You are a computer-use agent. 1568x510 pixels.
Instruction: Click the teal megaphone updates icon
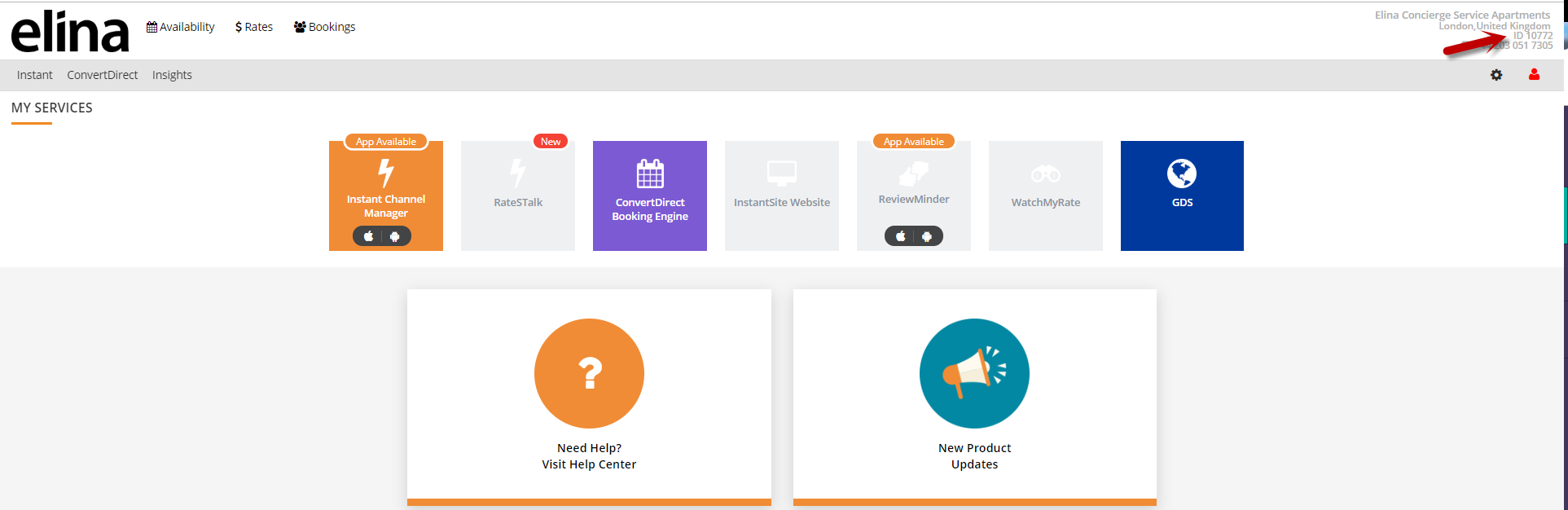[974, 373]
